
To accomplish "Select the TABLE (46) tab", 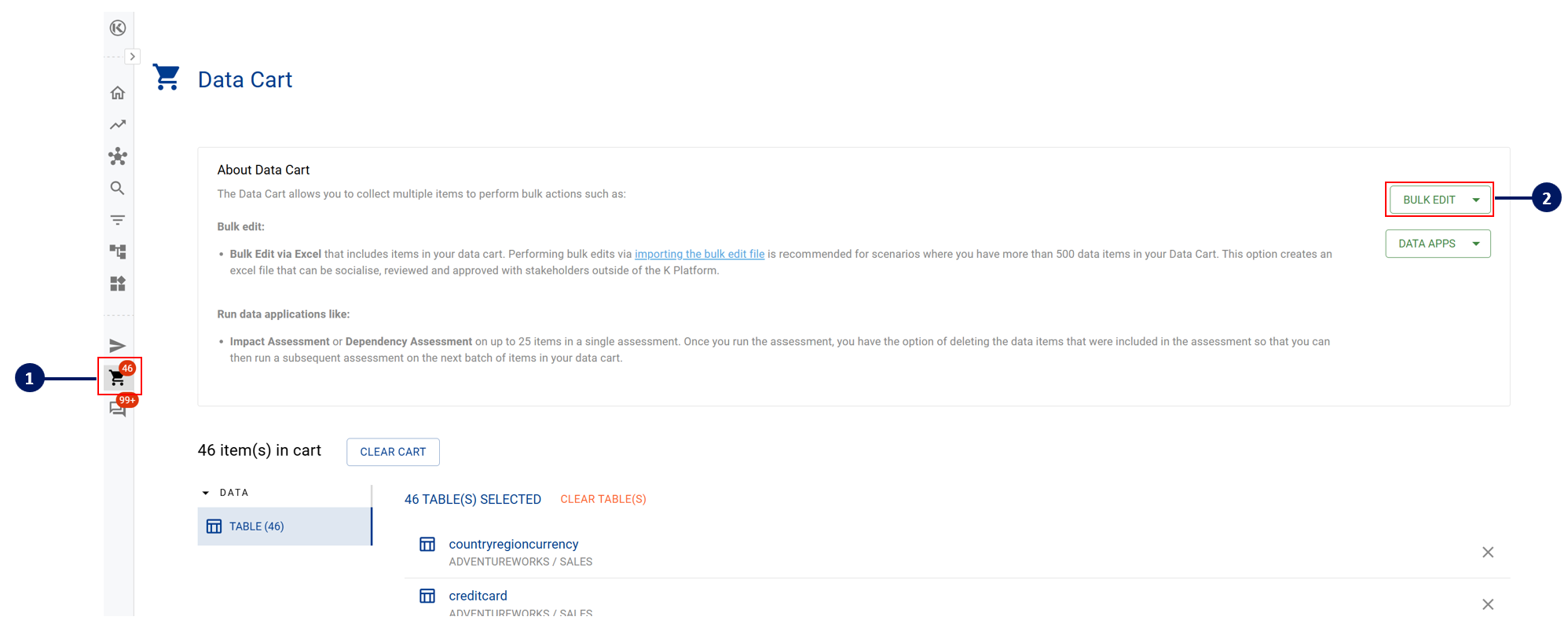I will click(x=284, y=527).
